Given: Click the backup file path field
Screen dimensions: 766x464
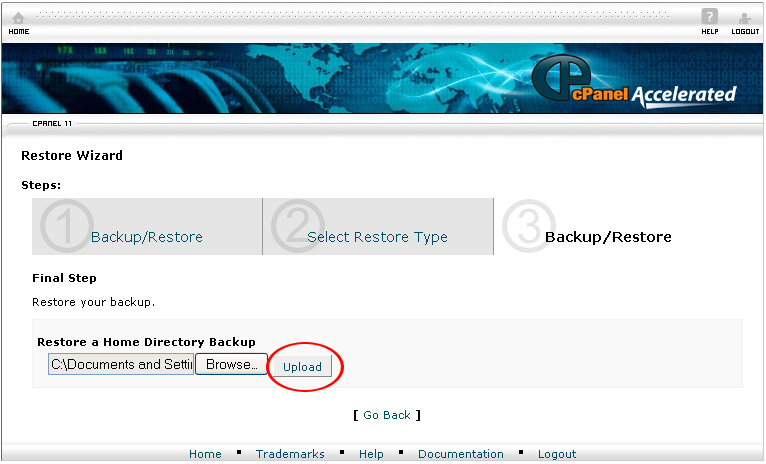Looking at the screenshot, I should coord(121,364).
